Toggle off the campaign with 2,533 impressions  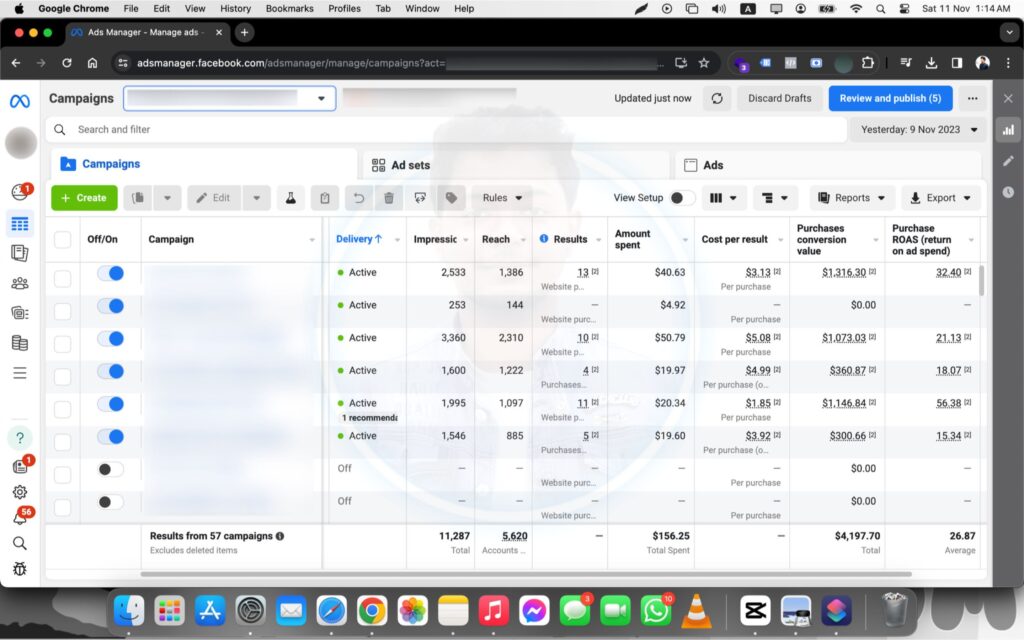[x=110, y=273]
